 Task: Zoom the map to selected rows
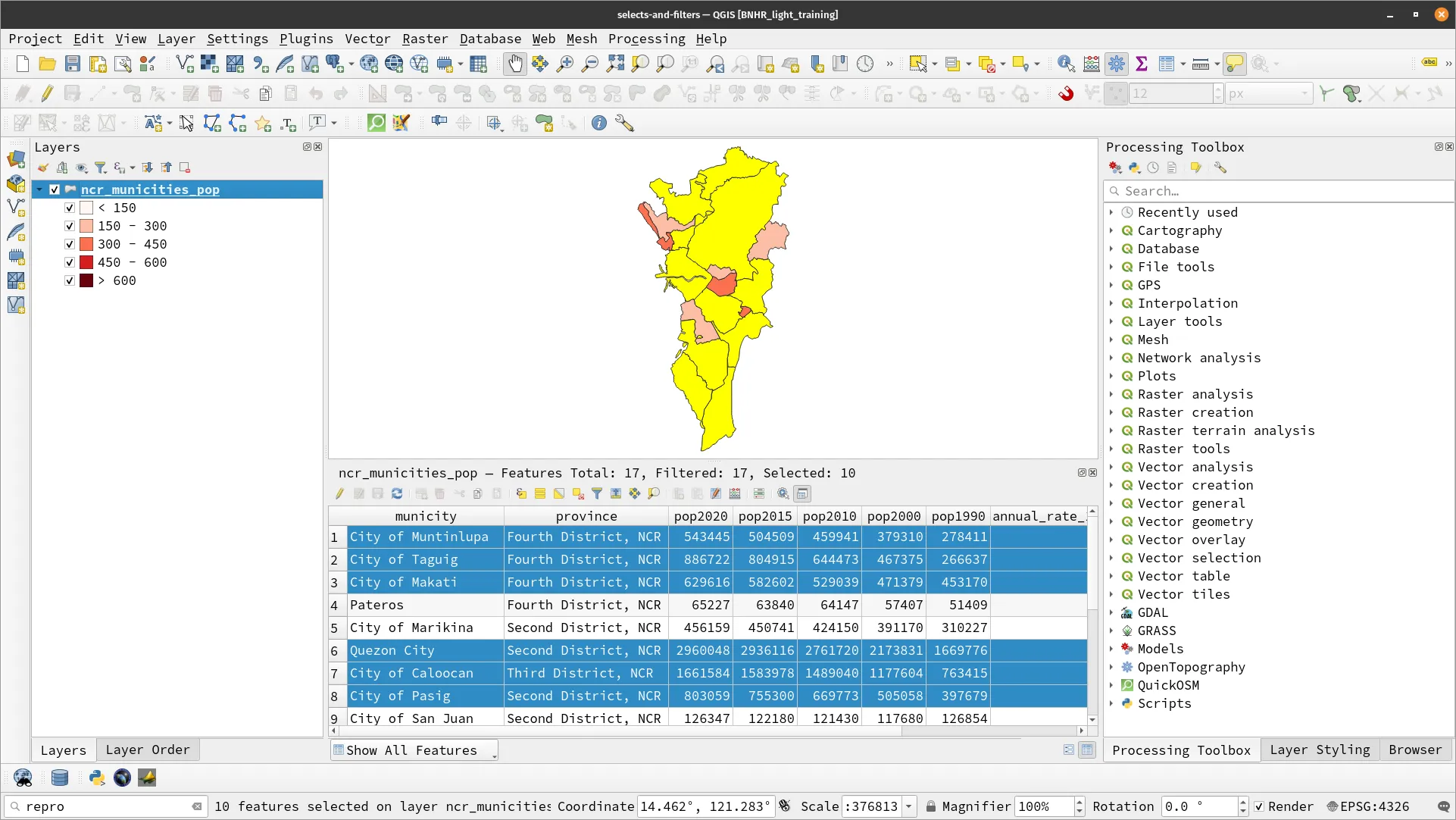[x=655, y=493]
